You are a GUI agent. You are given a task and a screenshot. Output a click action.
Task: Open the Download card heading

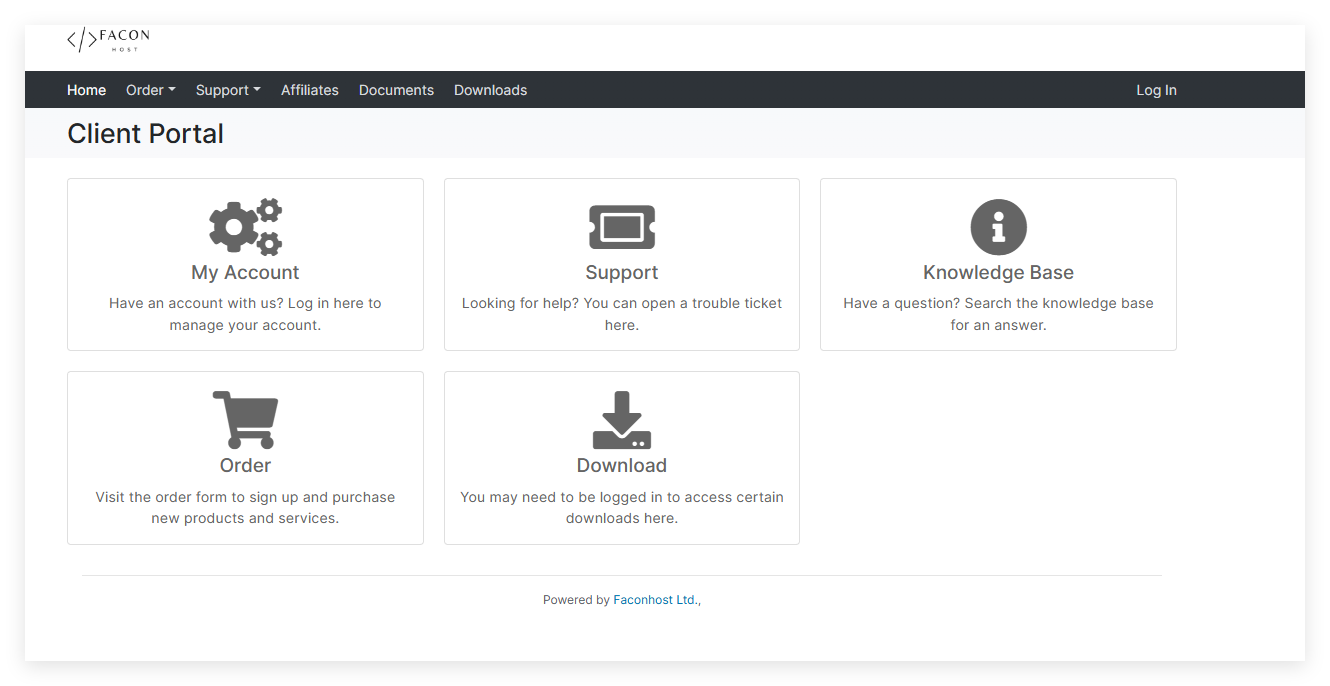tap(622, 466)
